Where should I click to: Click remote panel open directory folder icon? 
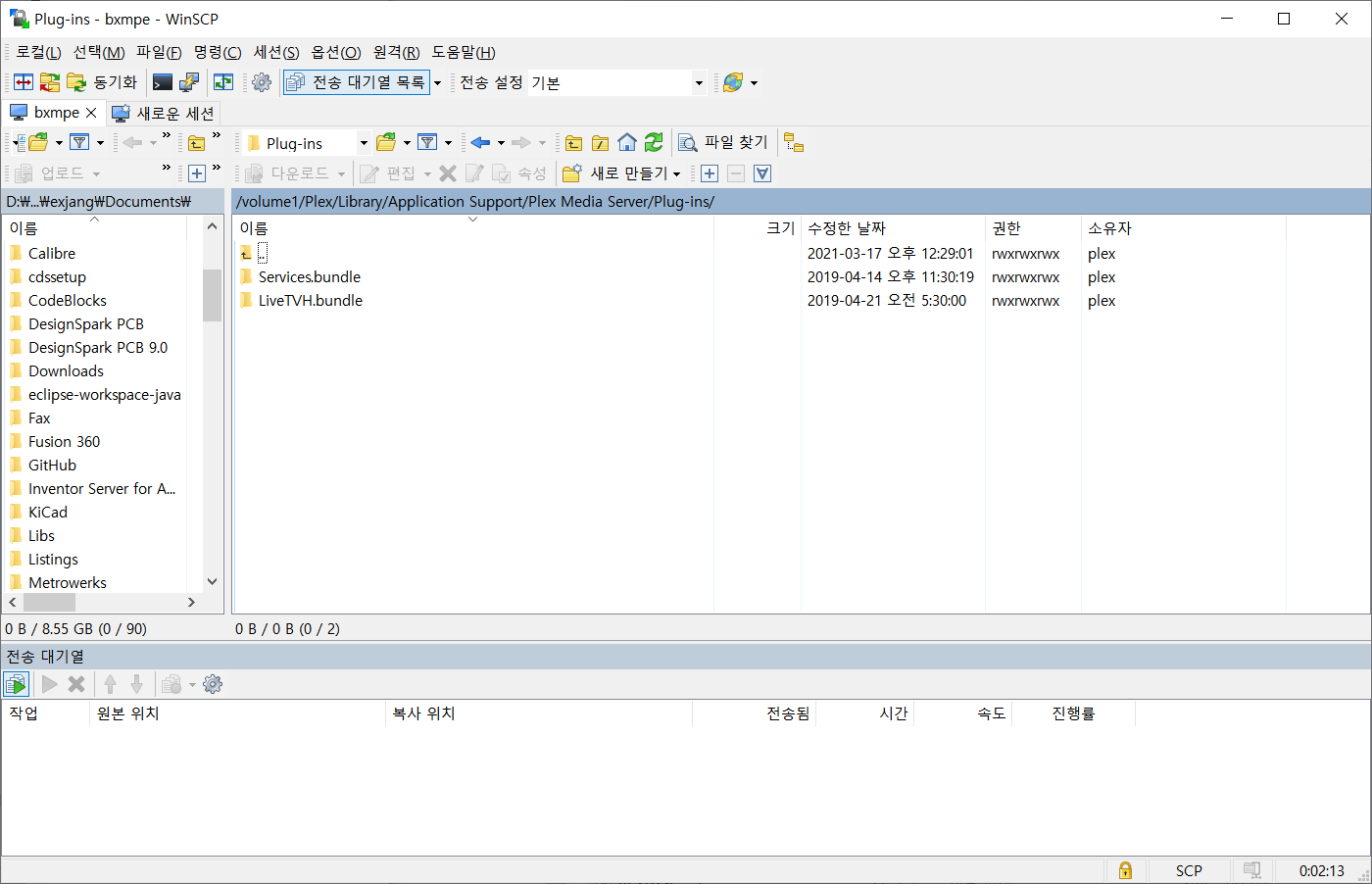(386, 143)
